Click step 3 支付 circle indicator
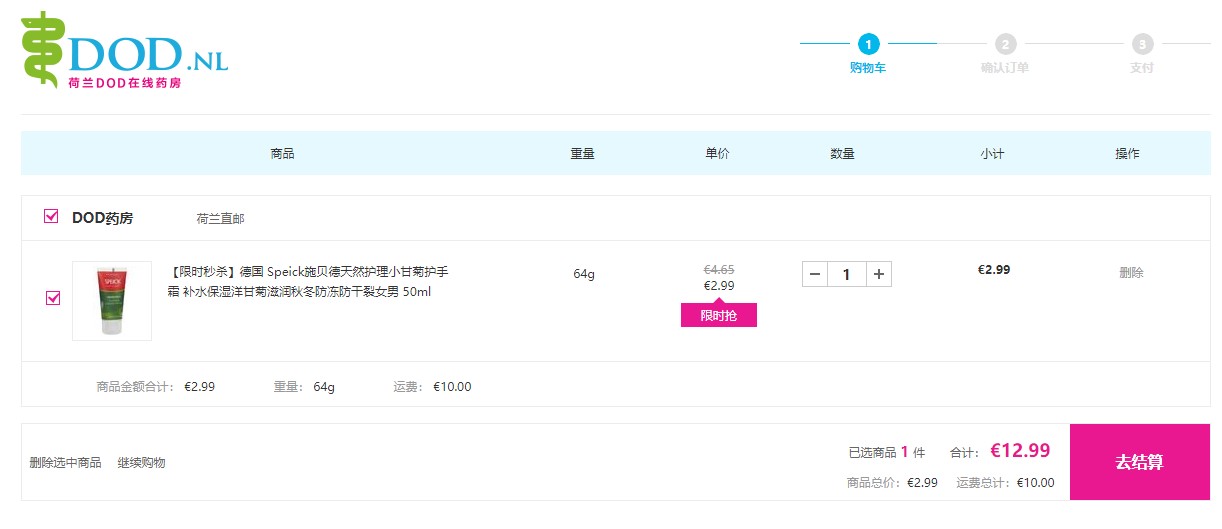The width and height of the screenshot is (1222, 529). tap(1142, 44)
